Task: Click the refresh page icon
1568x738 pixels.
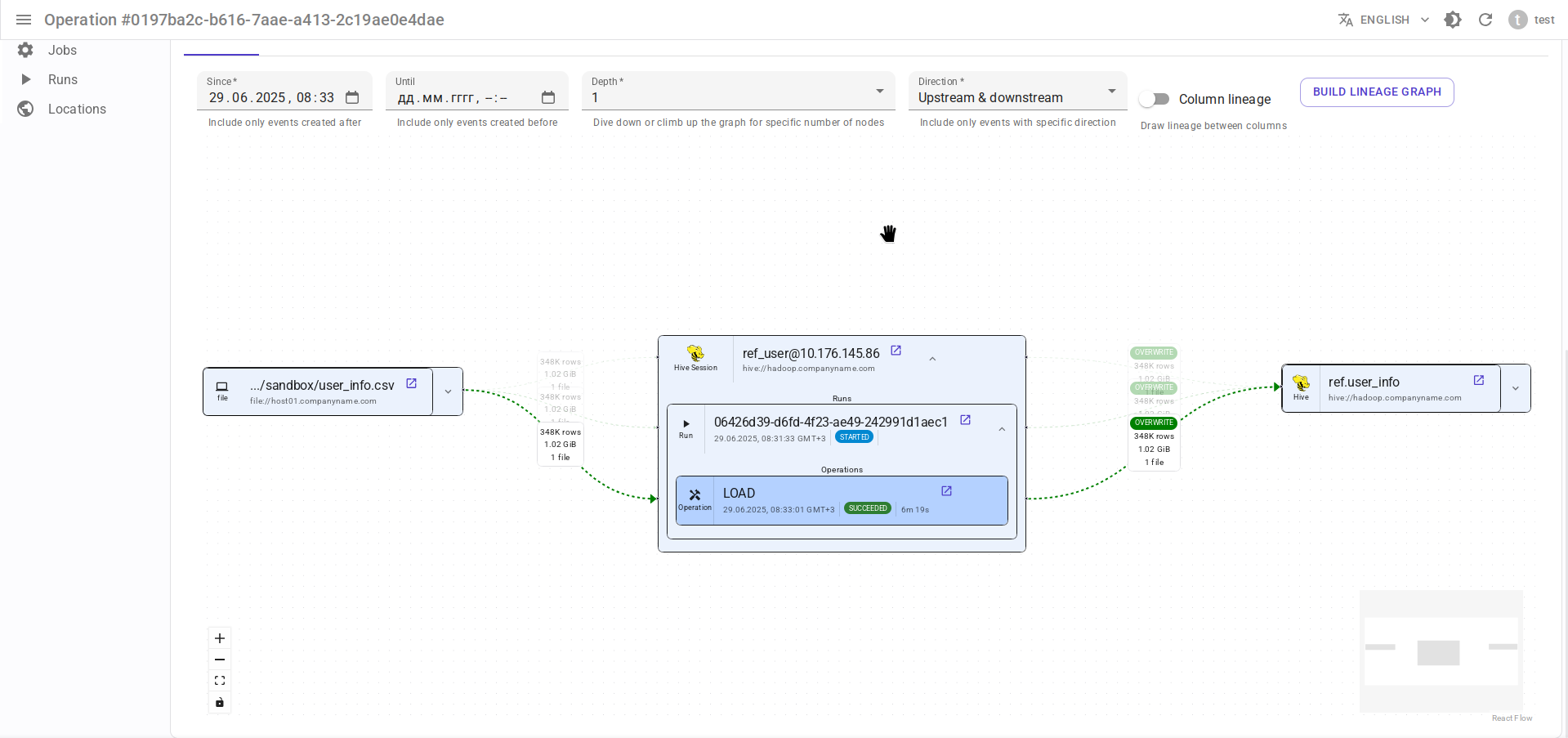Action: coord(1485,20)
